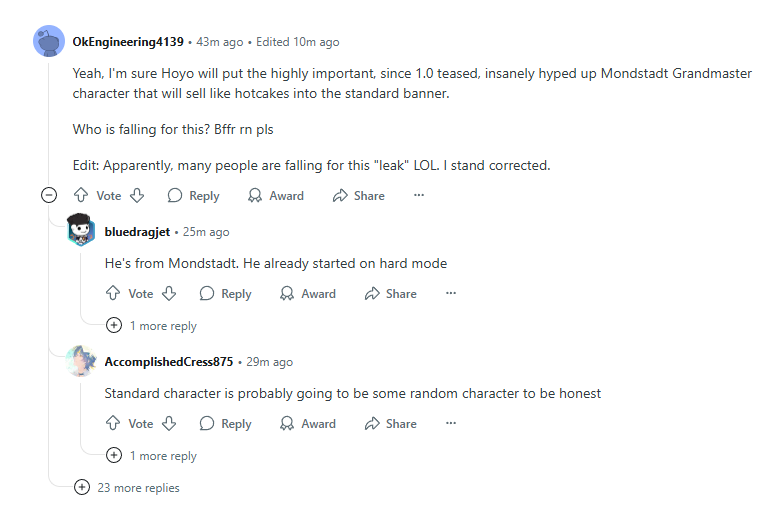Open more options menu on bluedragjet's comment
The height and width of the screenshot is (505, 764).
point(451,293)
